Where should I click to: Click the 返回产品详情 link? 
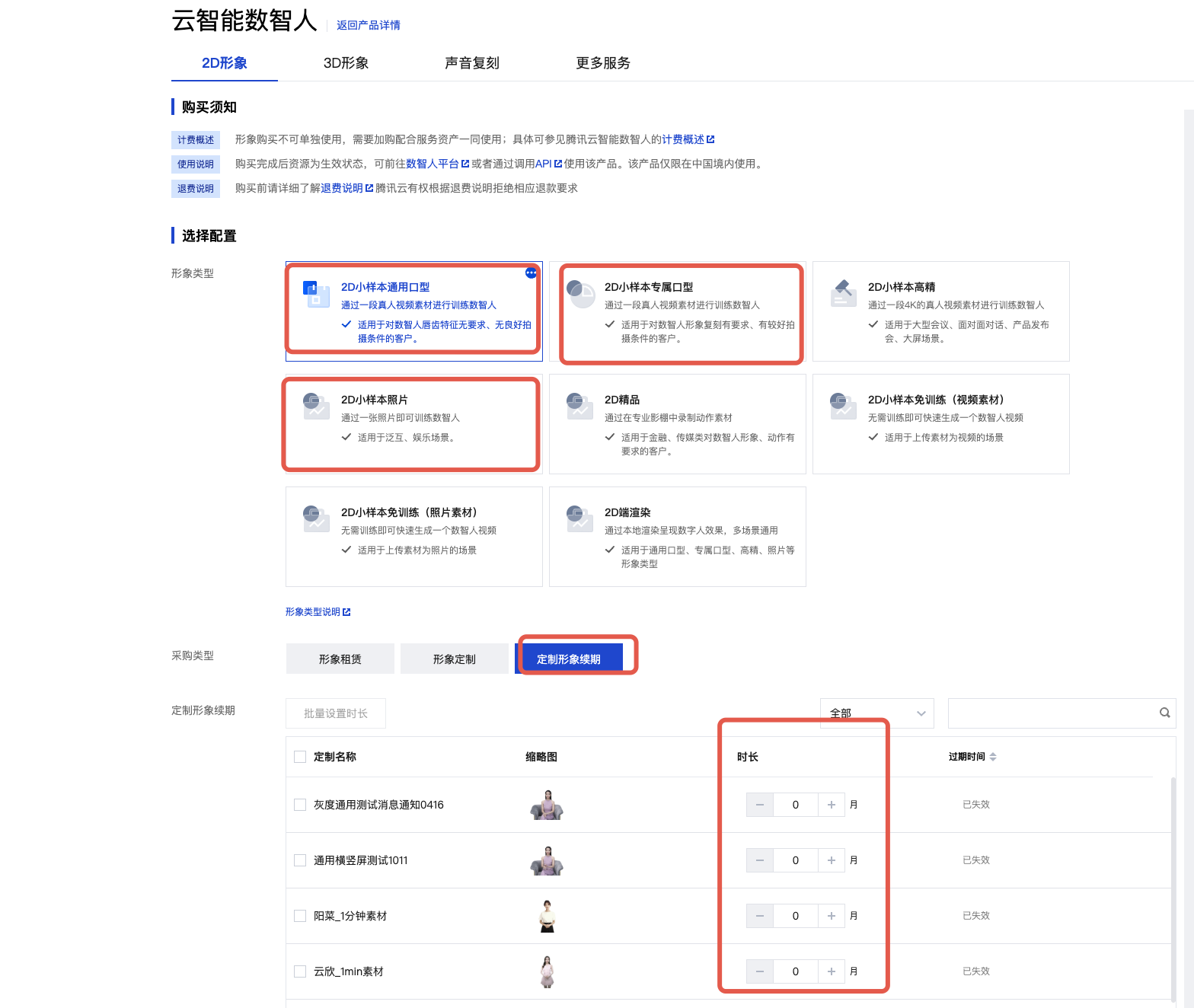[x=369, y=25]
